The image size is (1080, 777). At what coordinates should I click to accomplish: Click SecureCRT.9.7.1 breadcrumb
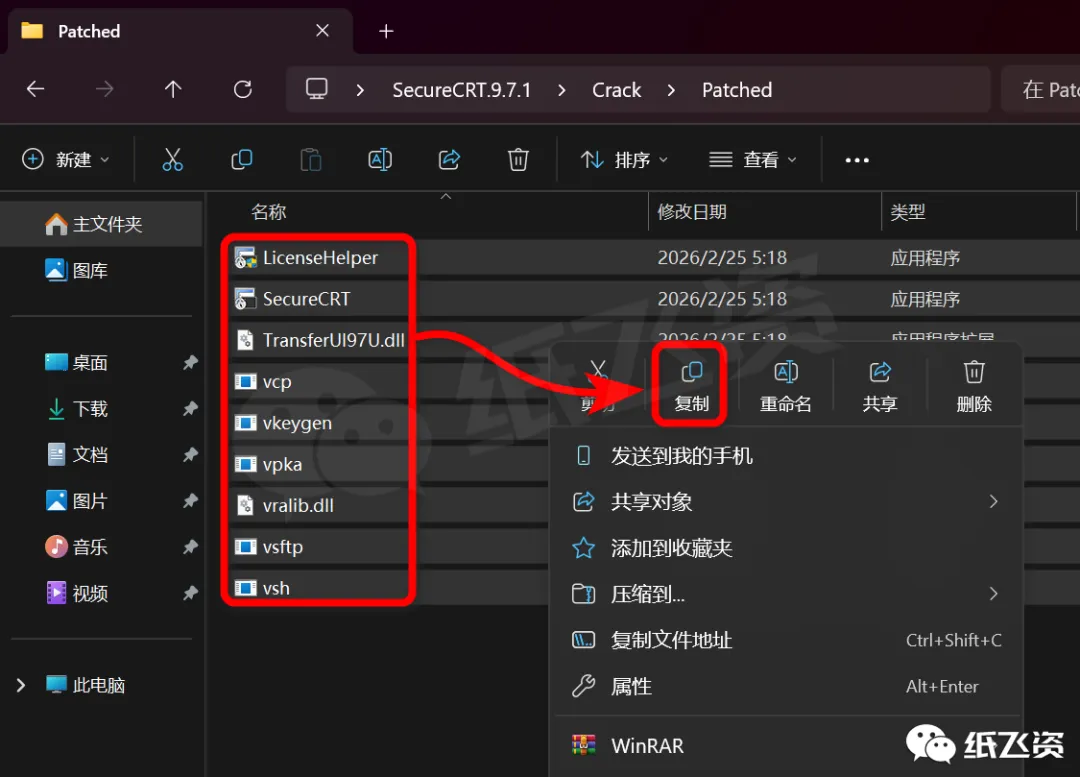[461, 90]
